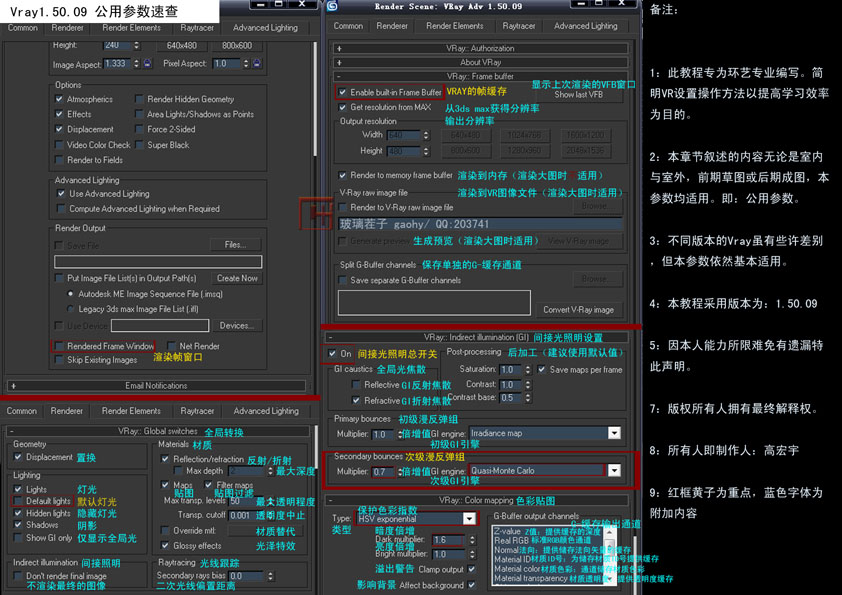Click the Create Now button
The image size is (842, 595).
[237, 278]
